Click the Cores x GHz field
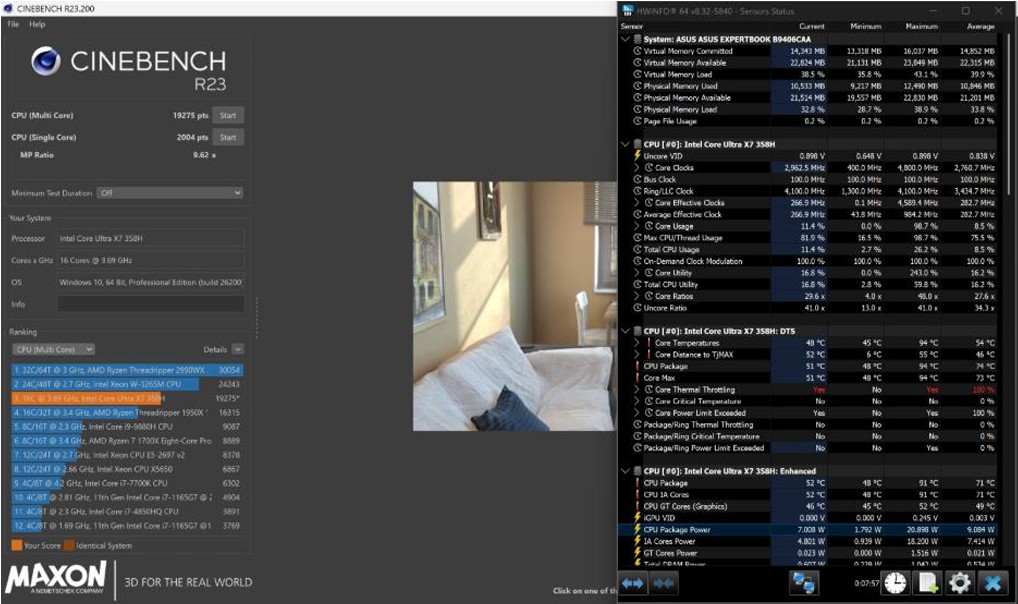The width and height of the screenshot is (1018, 604). (151, 260)
